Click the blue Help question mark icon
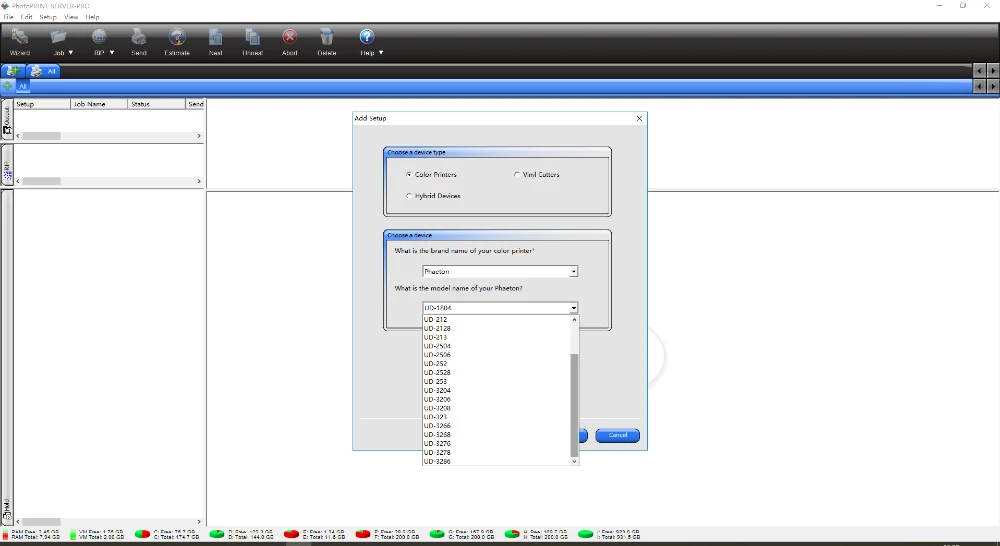 [x=367, y=37]
